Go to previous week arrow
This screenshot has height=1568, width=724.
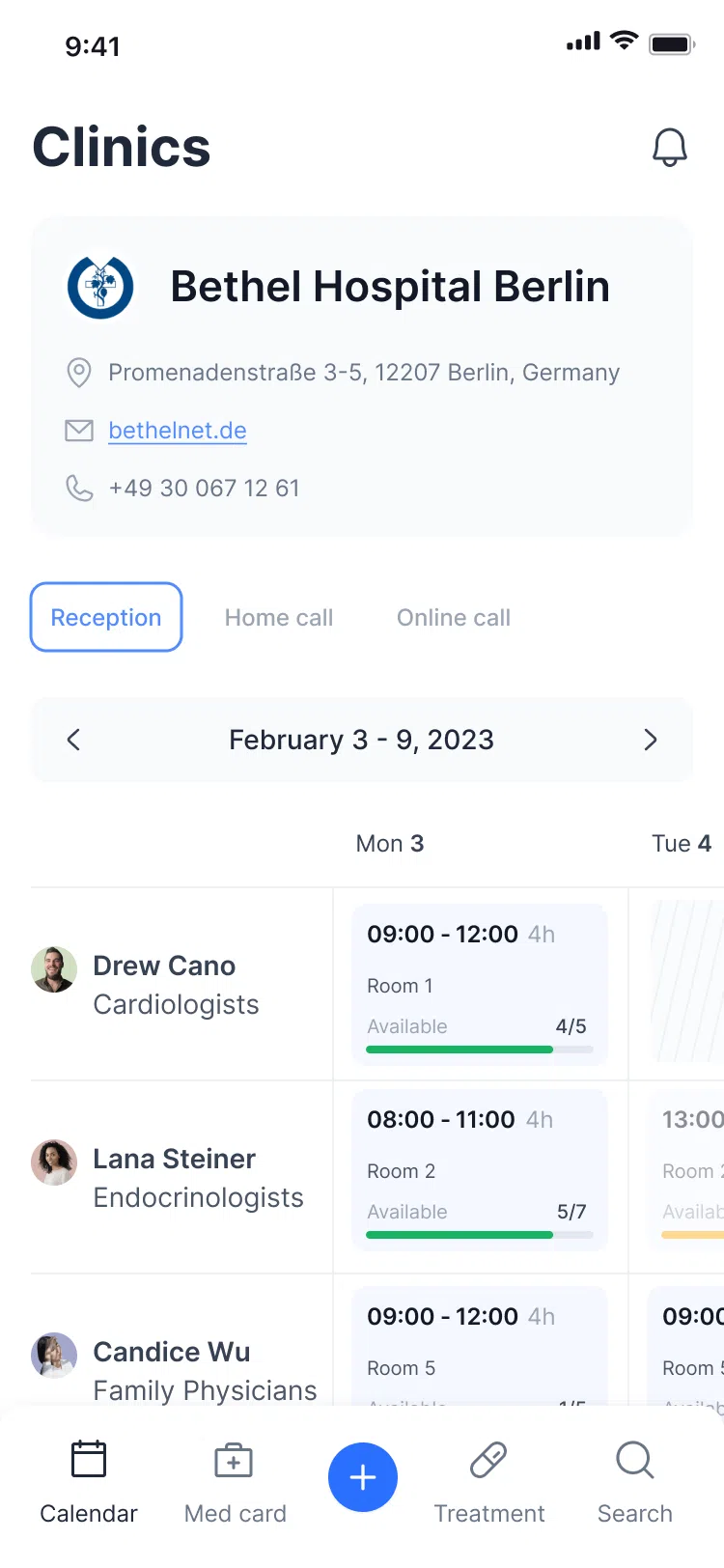(73, 740)
